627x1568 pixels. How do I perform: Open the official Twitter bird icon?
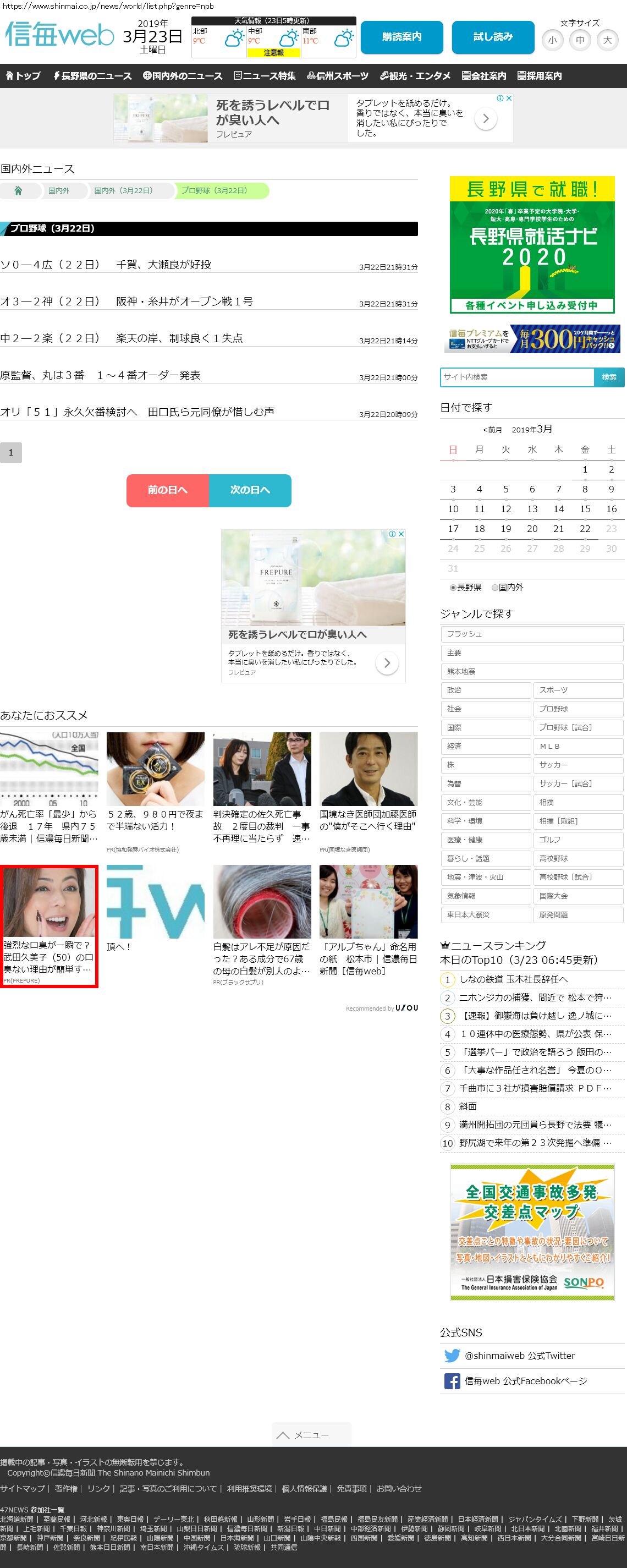452,1356
